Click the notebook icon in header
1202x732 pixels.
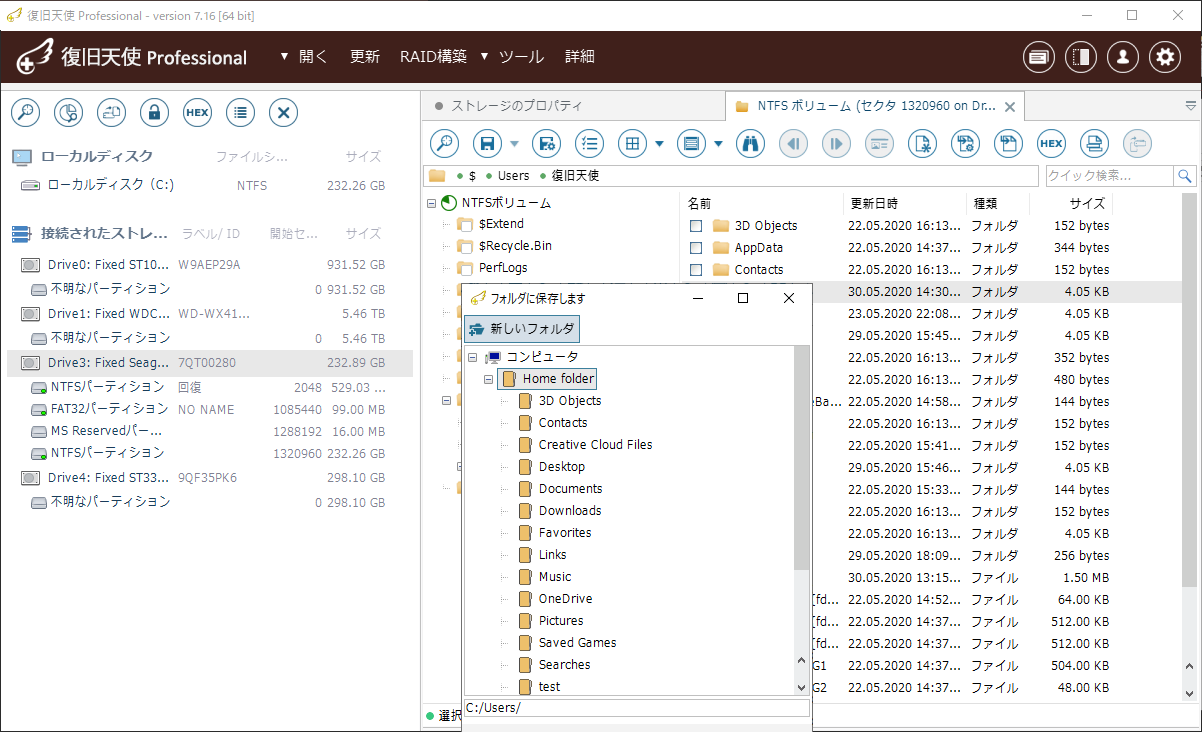[1081, 57]
